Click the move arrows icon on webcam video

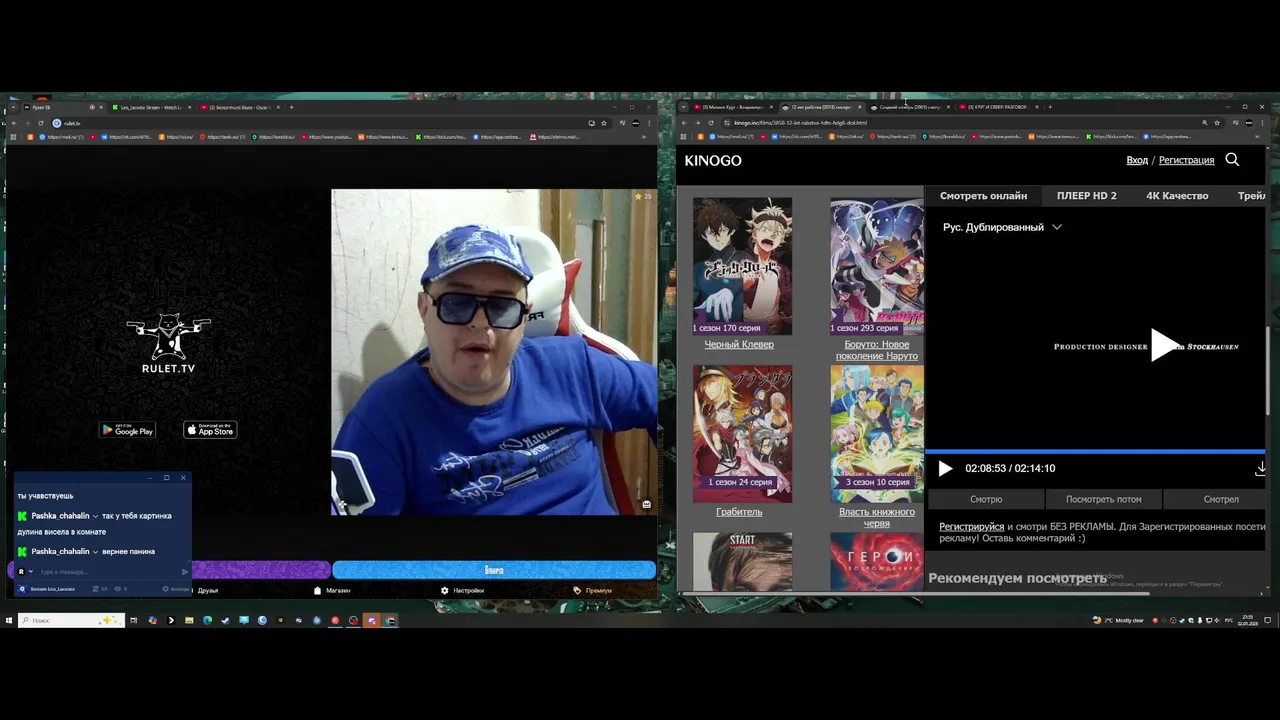(340, 504)
